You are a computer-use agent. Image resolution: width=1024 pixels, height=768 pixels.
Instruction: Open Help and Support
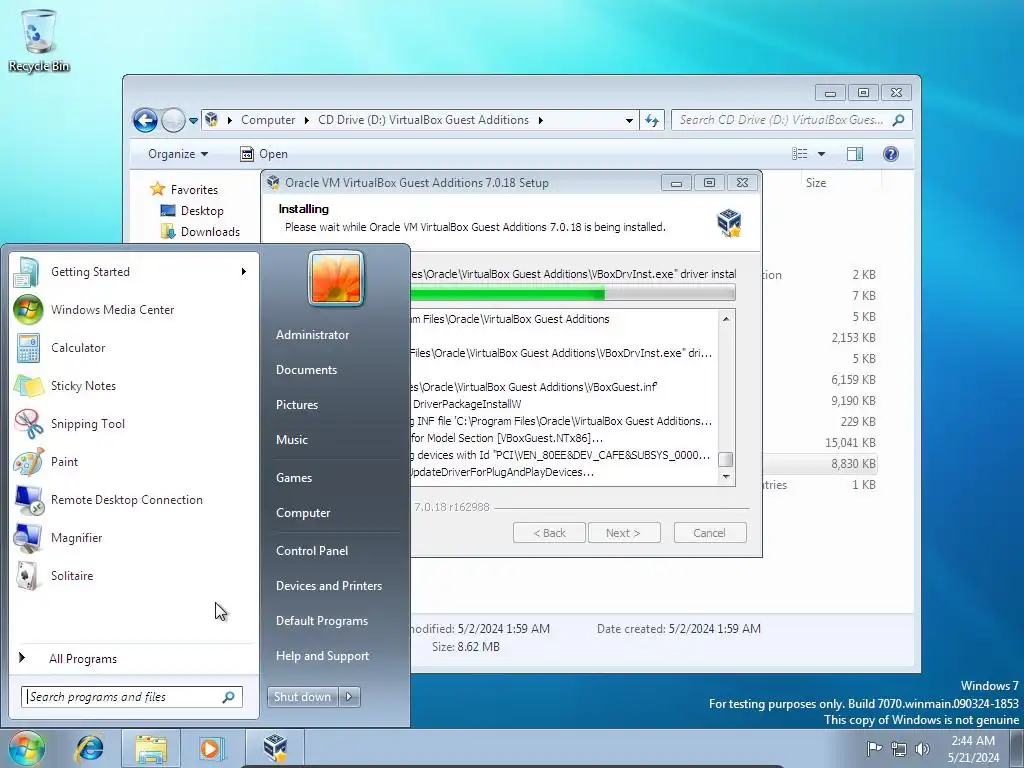coord(322,656)
